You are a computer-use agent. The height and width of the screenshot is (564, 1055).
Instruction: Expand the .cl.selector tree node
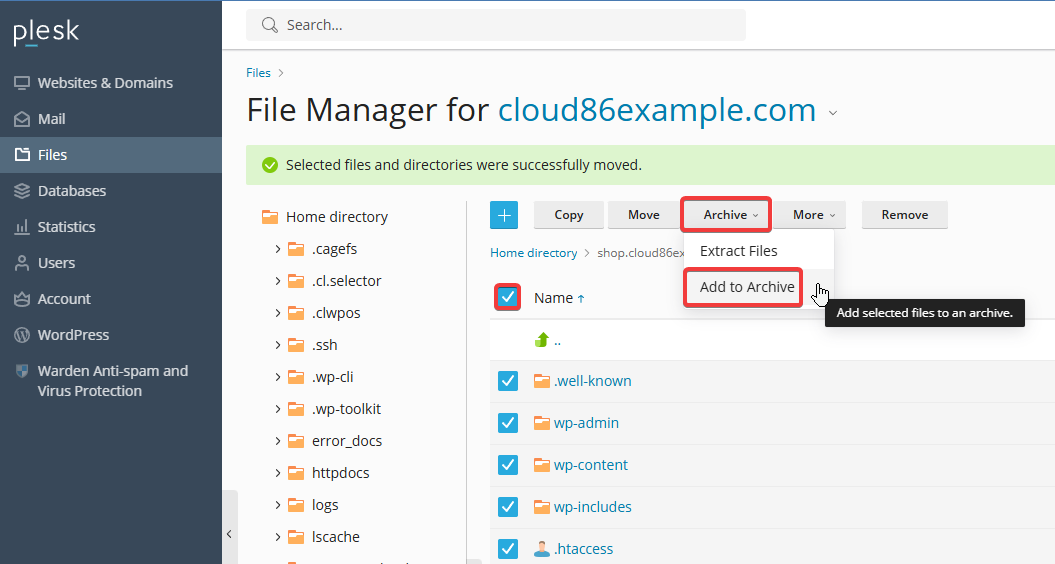tap(278, 281)
